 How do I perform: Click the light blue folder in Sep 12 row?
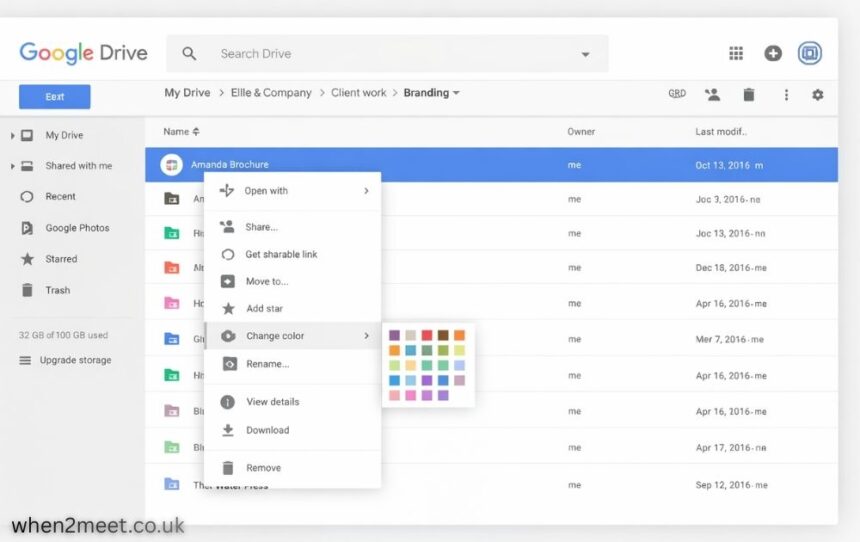[x=172, y=483]
